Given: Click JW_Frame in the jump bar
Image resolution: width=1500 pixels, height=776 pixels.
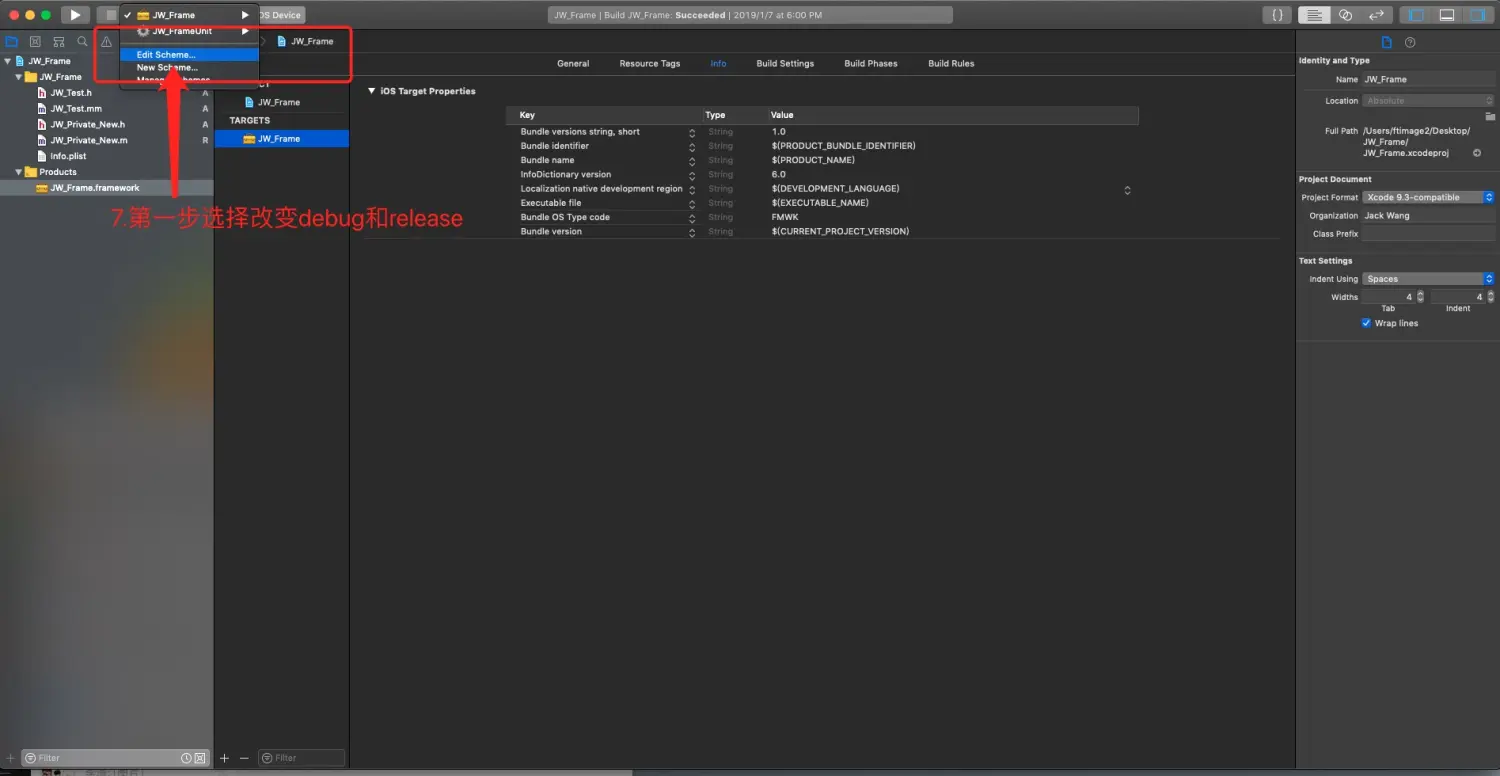Looking at the screenshot, I should point(305,41).
